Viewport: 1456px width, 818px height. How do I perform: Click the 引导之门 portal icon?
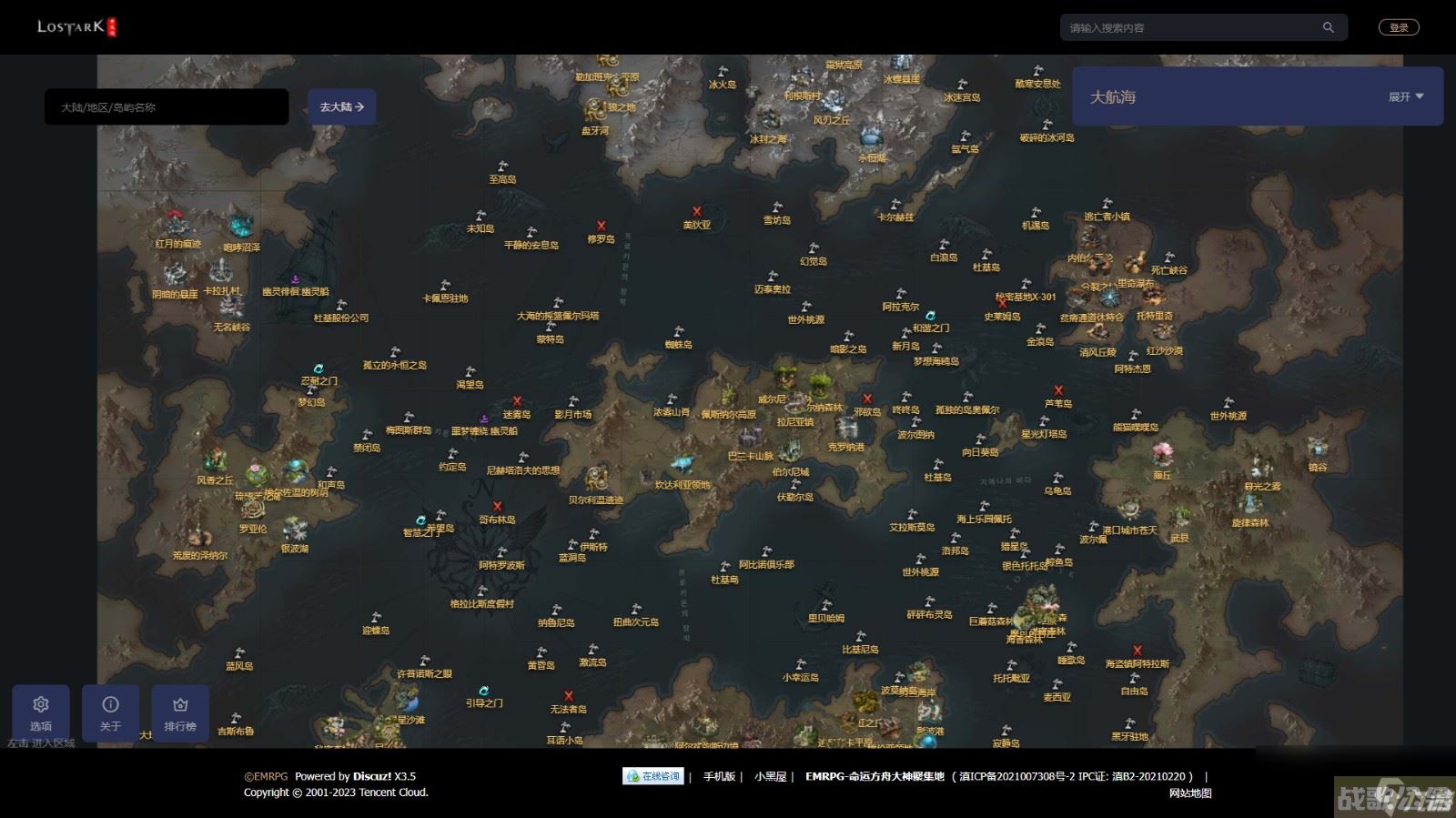pyautogui.click(x=484, y=692)
